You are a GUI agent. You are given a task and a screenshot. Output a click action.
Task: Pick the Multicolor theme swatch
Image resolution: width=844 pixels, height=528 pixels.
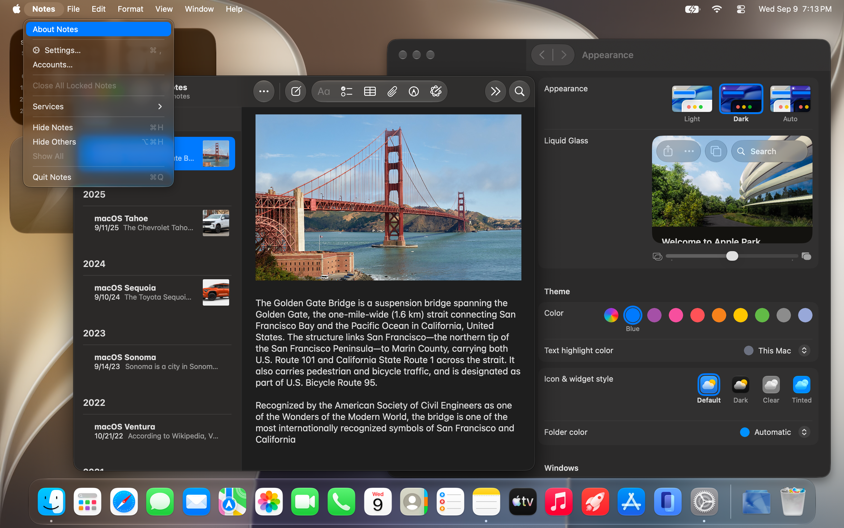pyautogui.click(x=611, y=315)
